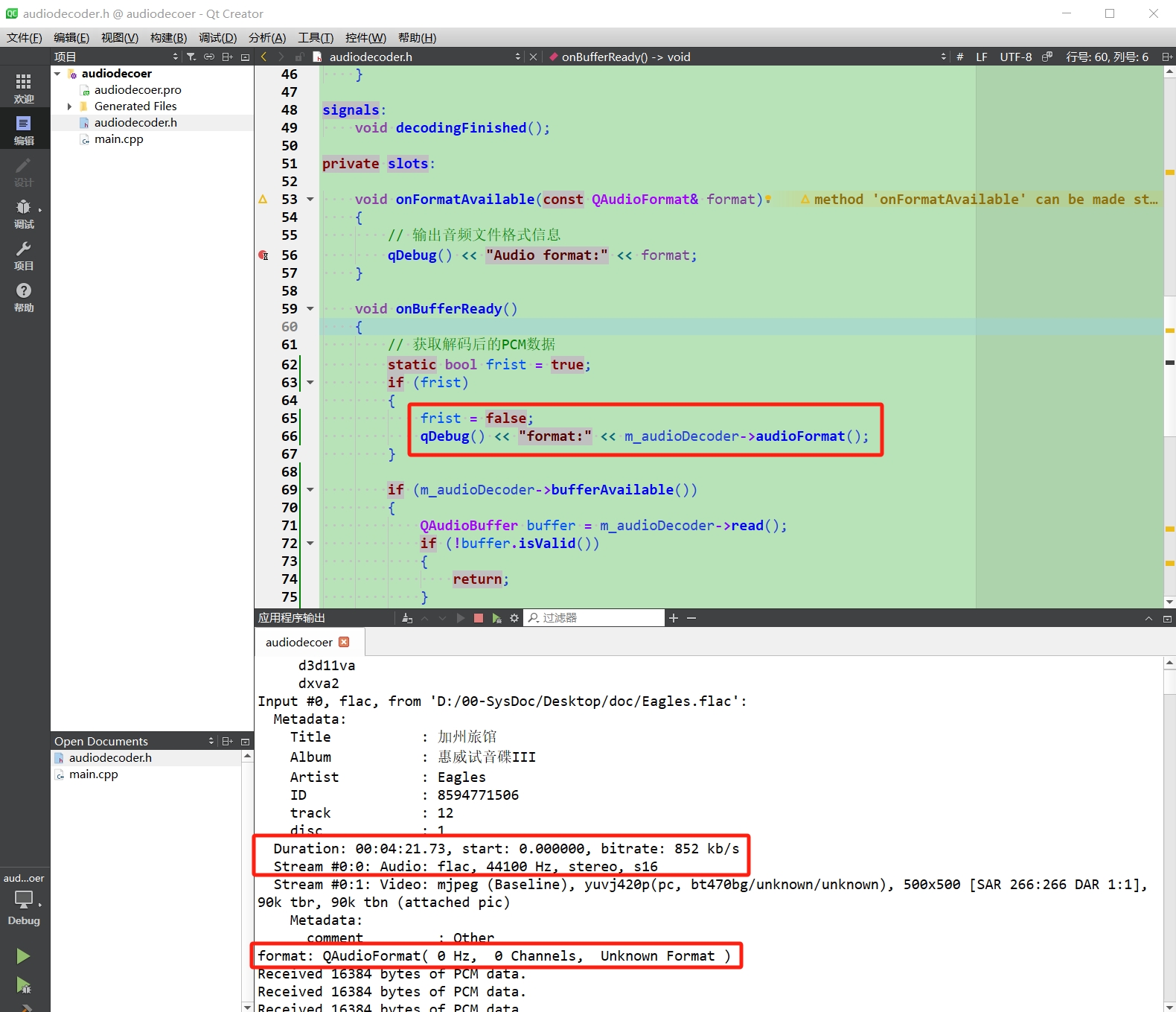Open the audiodecoder.h document selector dropdown
The image size is (1176, 1012).
[x=418, y=57]
